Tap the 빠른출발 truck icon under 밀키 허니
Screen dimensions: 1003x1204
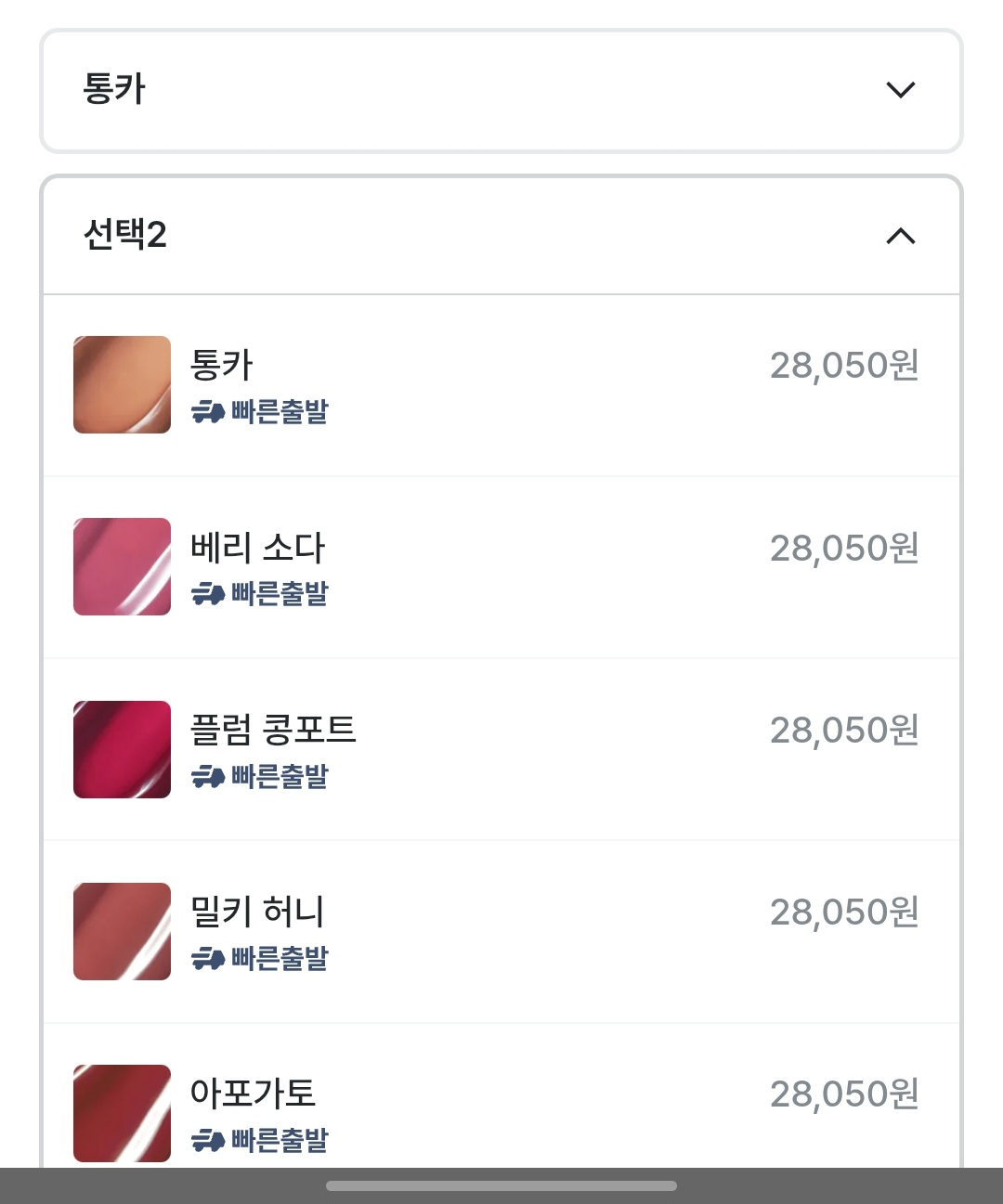208,958
